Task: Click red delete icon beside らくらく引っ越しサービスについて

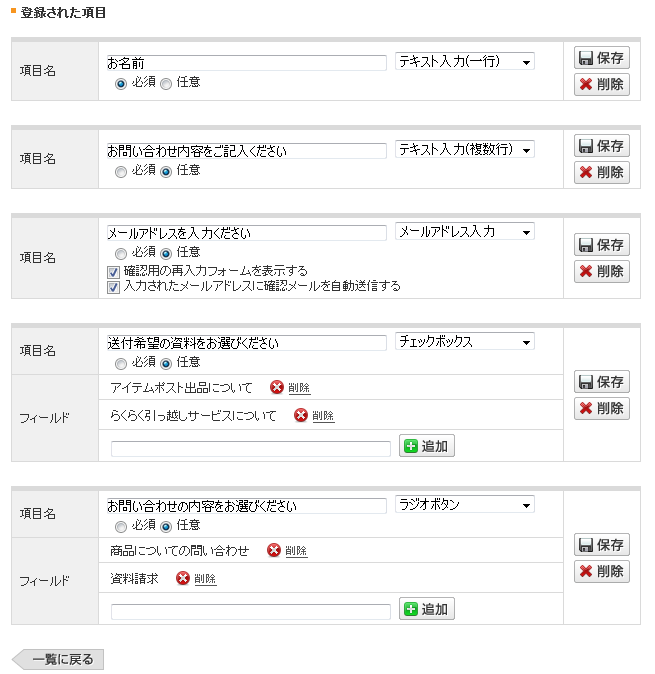Action: 301,416
